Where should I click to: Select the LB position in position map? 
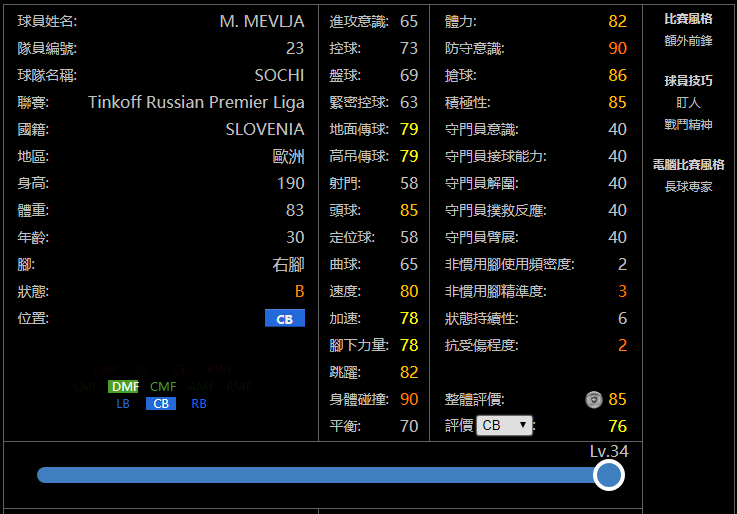pyautogui.click(x=123, y=404)
